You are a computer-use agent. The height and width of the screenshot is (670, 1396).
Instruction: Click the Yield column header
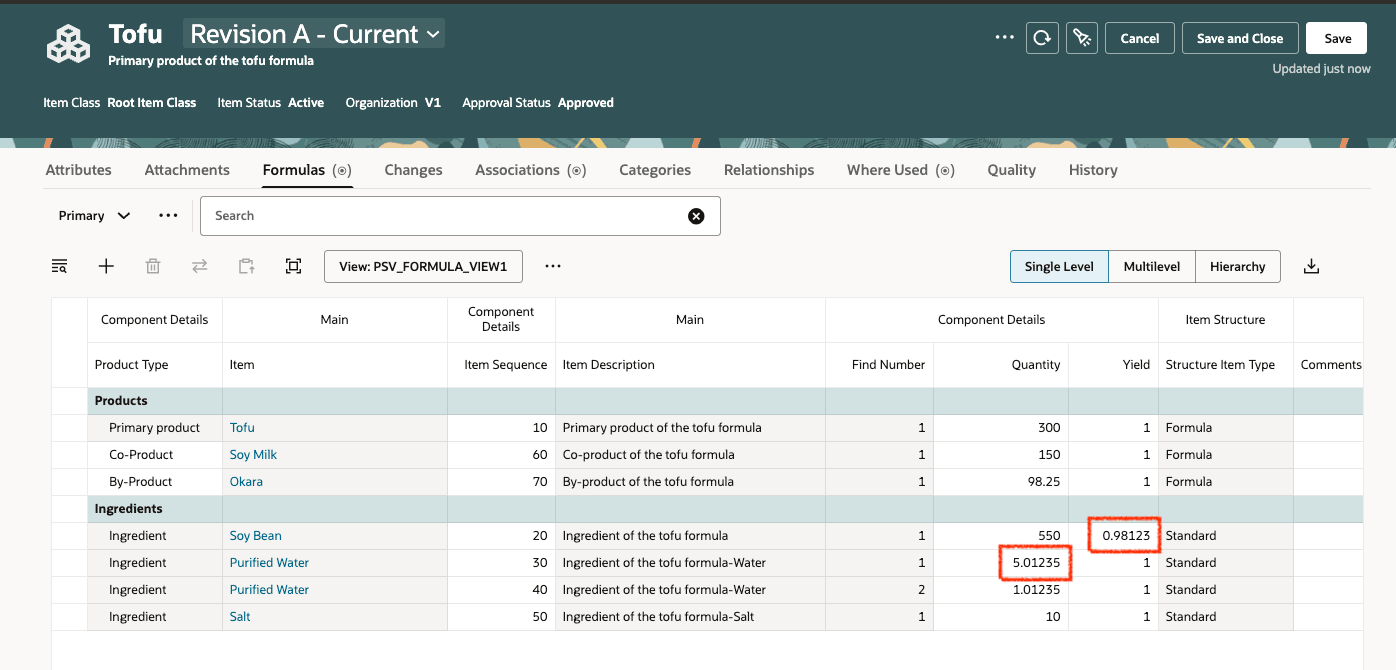(1113, 365)
